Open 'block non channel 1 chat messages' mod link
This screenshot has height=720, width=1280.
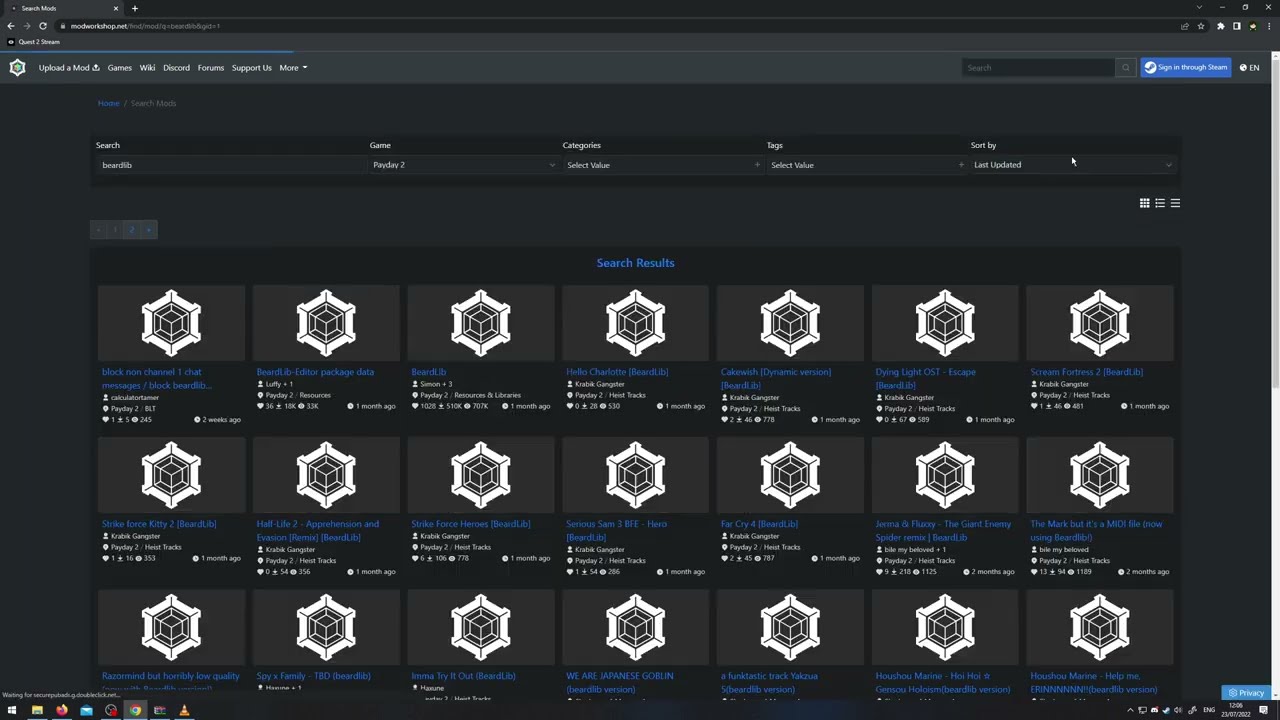point(156,378)
